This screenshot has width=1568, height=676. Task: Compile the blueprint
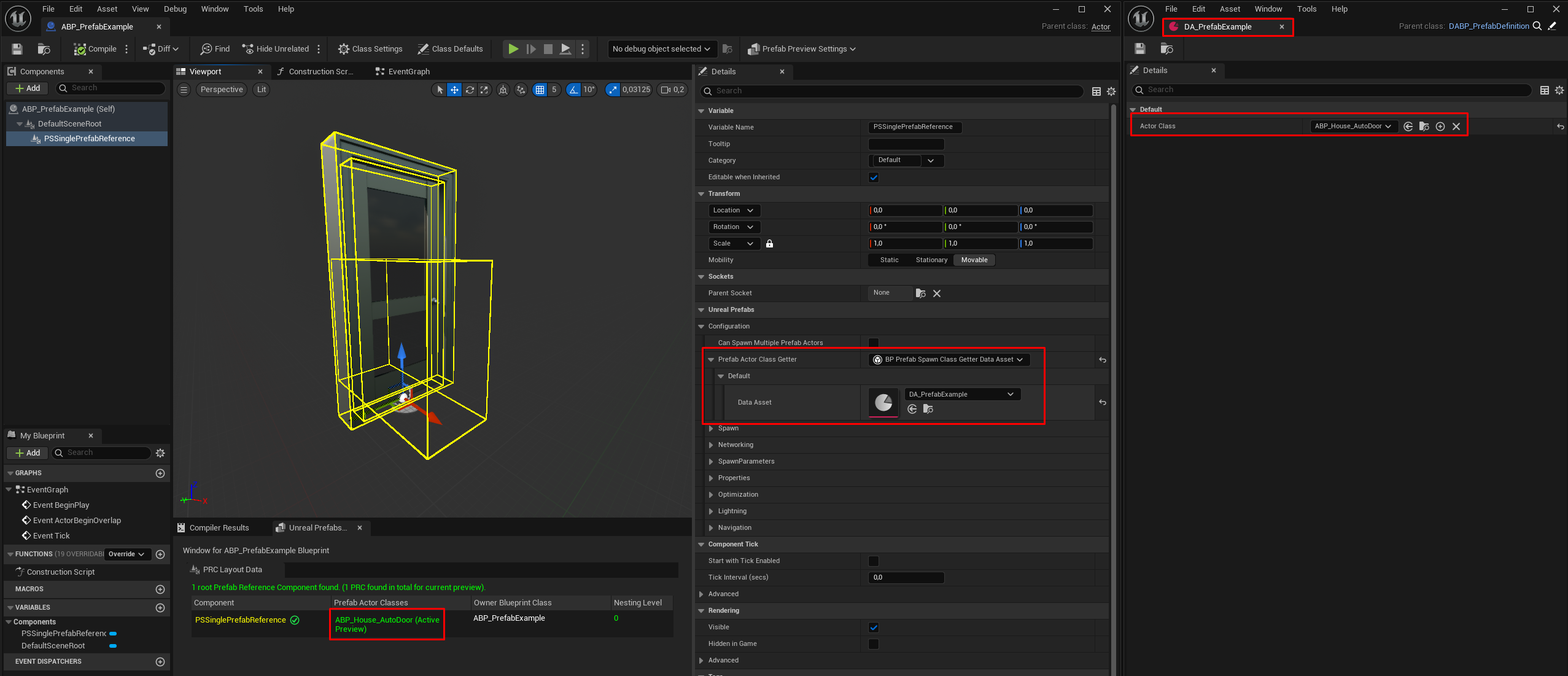(x=95, y=49)
